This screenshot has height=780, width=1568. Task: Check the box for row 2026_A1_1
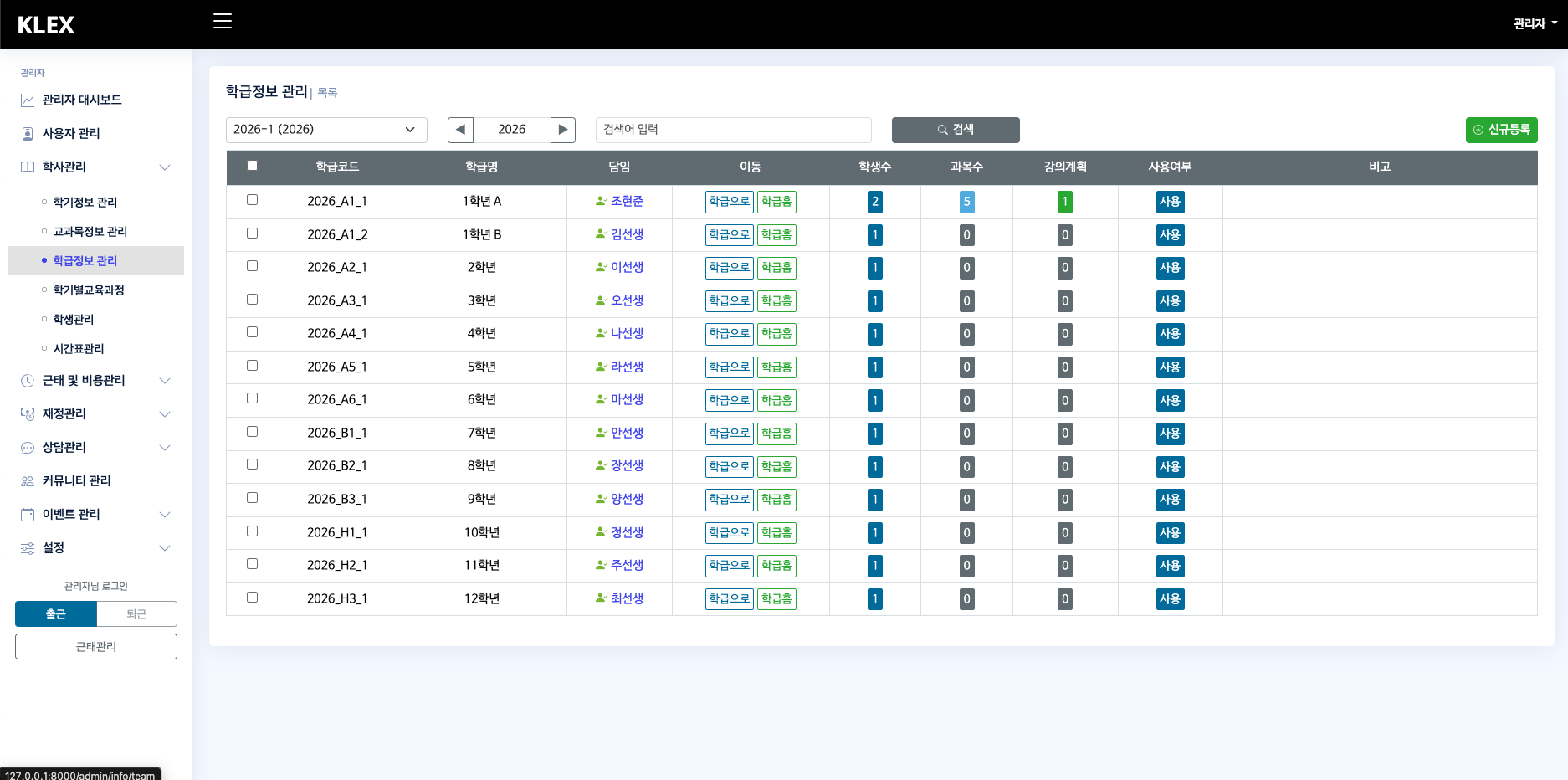(252, 200)
